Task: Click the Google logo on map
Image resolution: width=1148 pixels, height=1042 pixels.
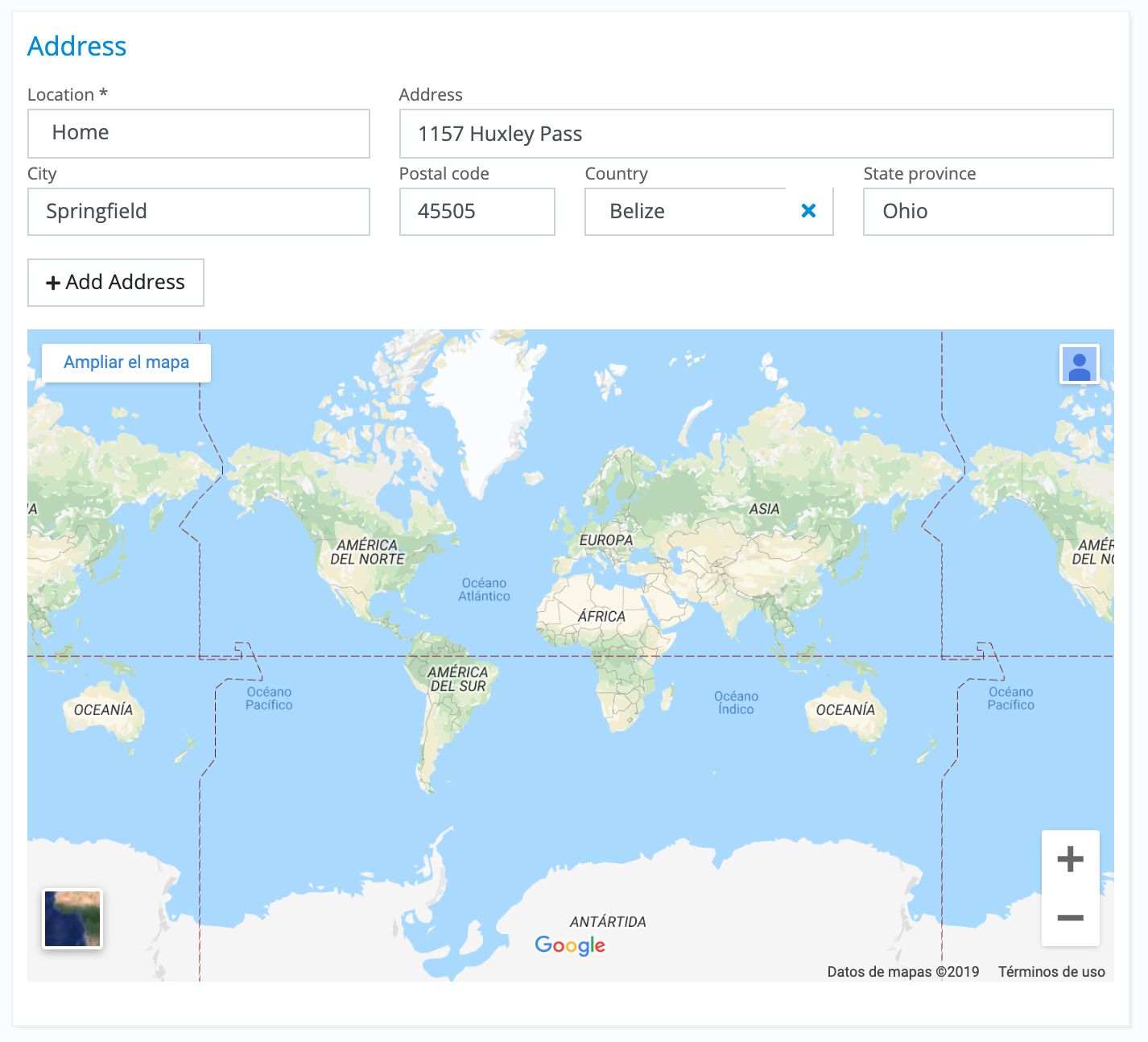Action: click(570, 945)
